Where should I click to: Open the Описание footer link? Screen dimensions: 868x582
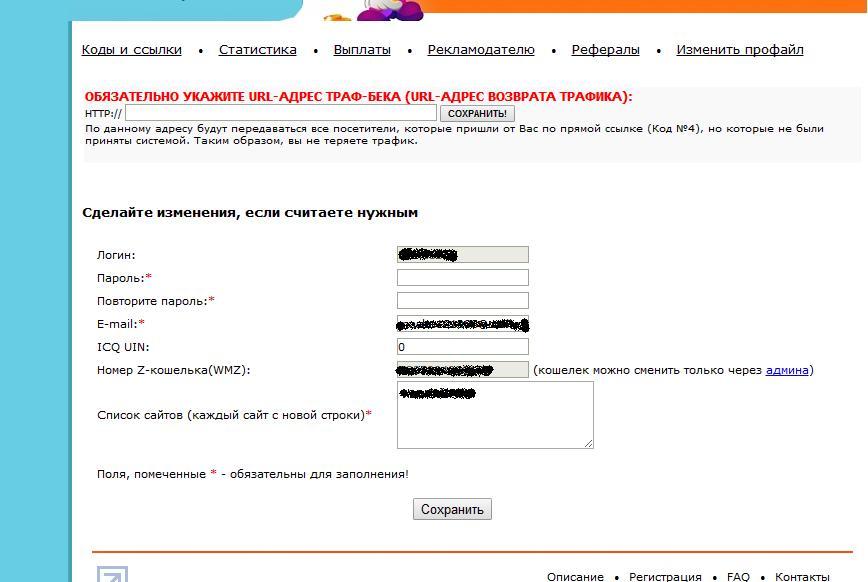coord(575,576)
